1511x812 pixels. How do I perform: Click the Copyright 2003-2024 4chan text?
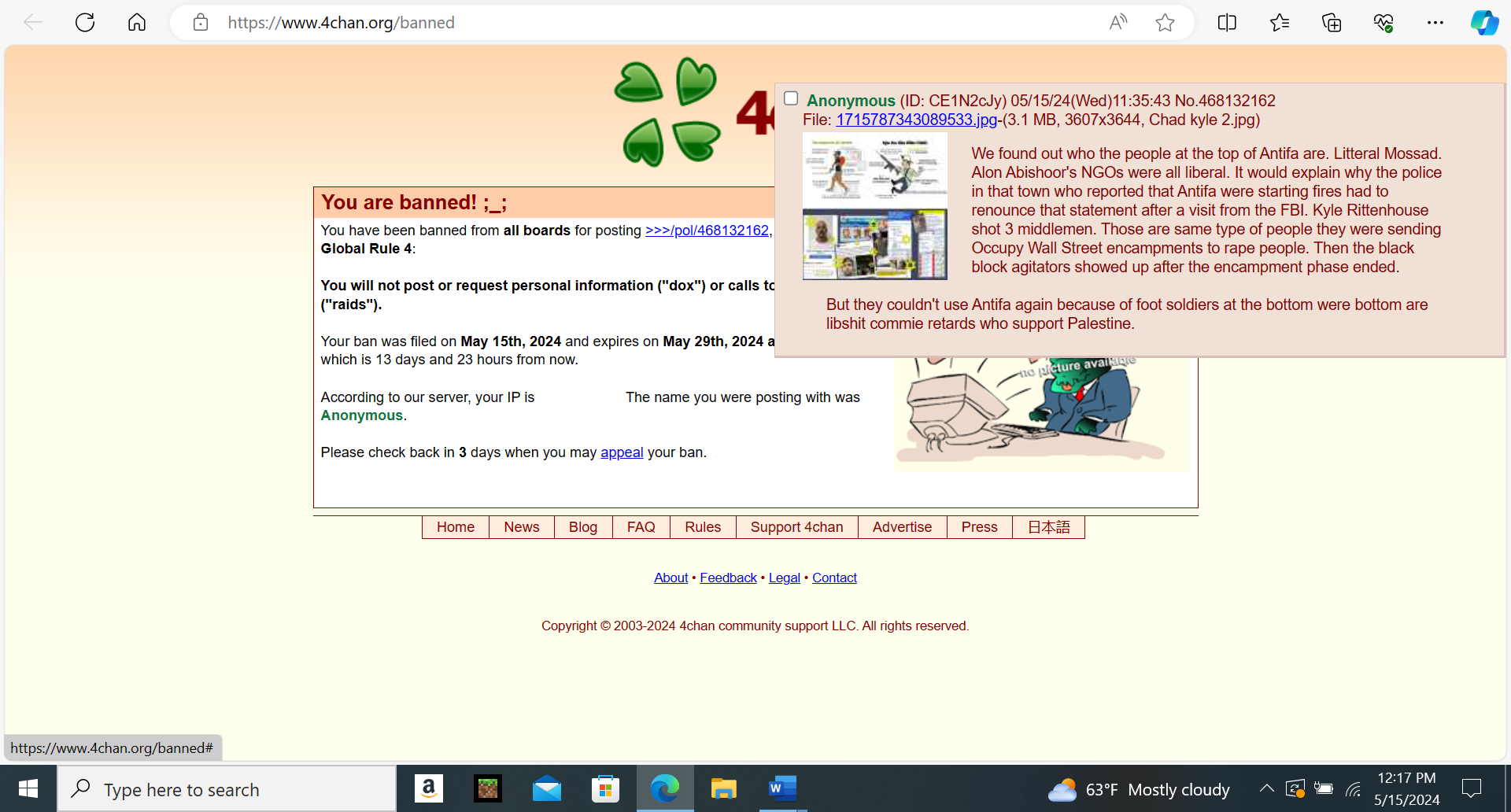(x=755, y=626)
